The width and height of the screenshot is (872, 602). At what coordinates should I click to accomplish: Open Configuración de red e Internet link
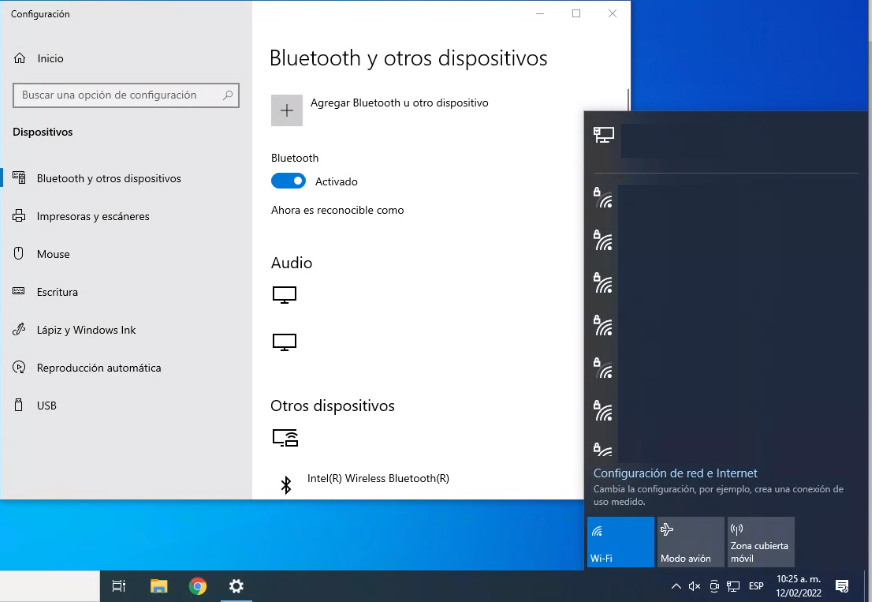(675, 473)
